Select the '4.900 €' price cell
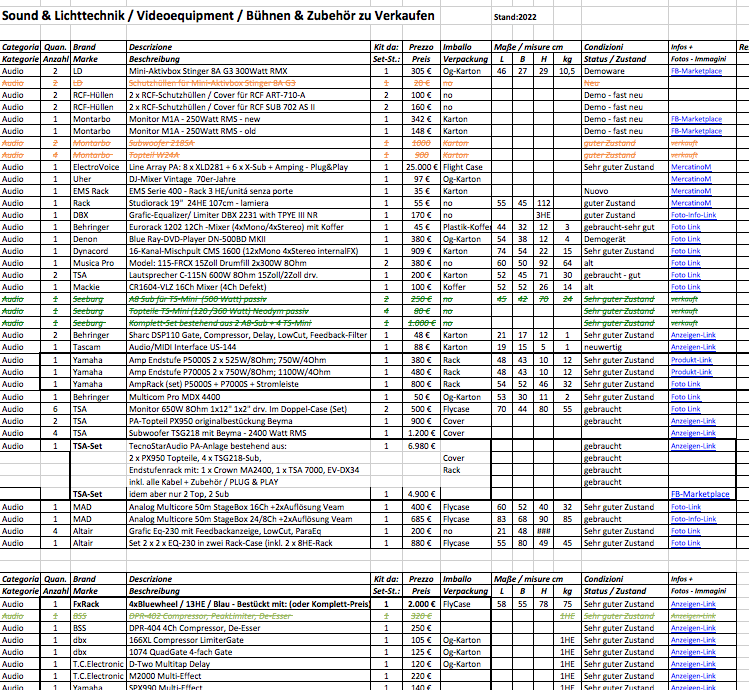 click(x=421, y=494)
